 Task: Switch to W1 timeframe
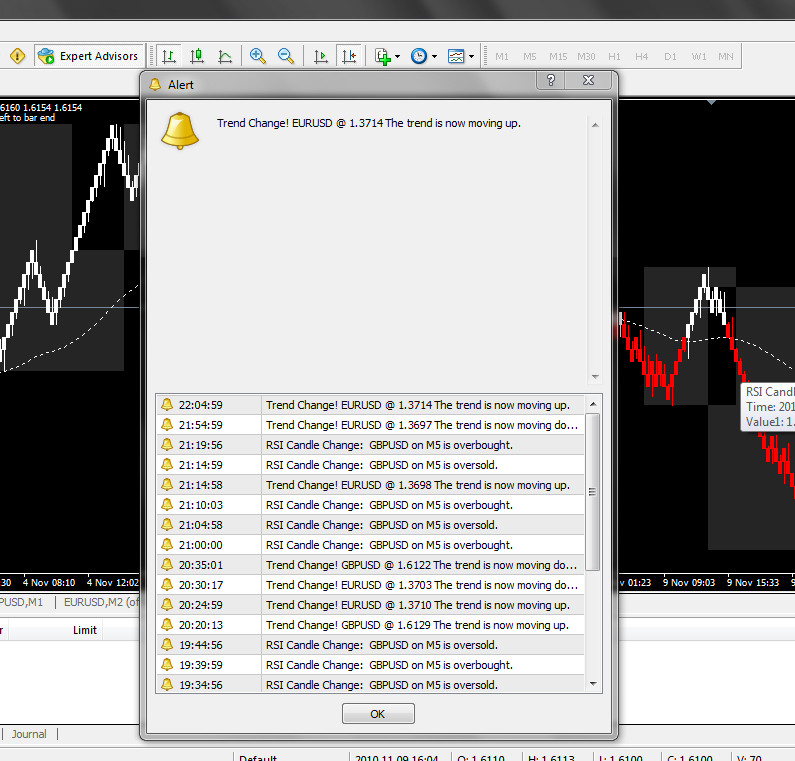(699, 56)
